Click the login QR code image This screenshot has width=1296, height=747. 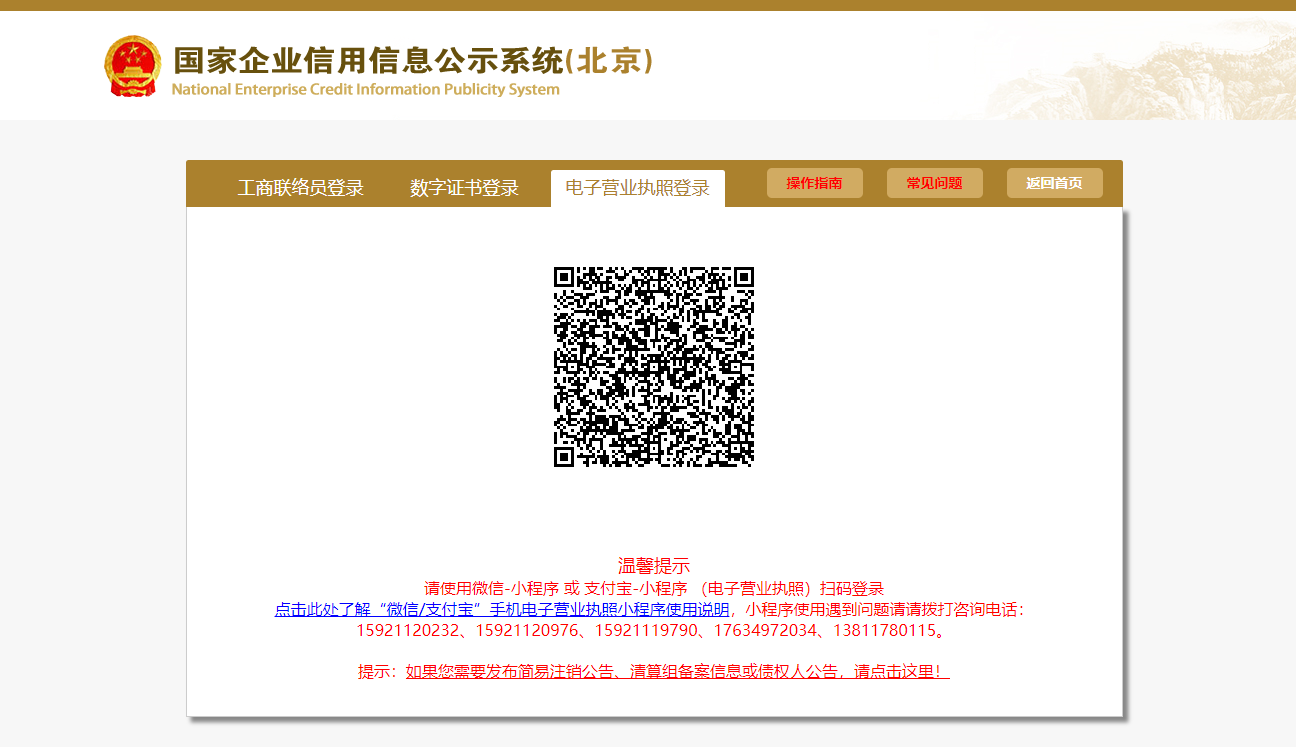[x=654, y=367]
